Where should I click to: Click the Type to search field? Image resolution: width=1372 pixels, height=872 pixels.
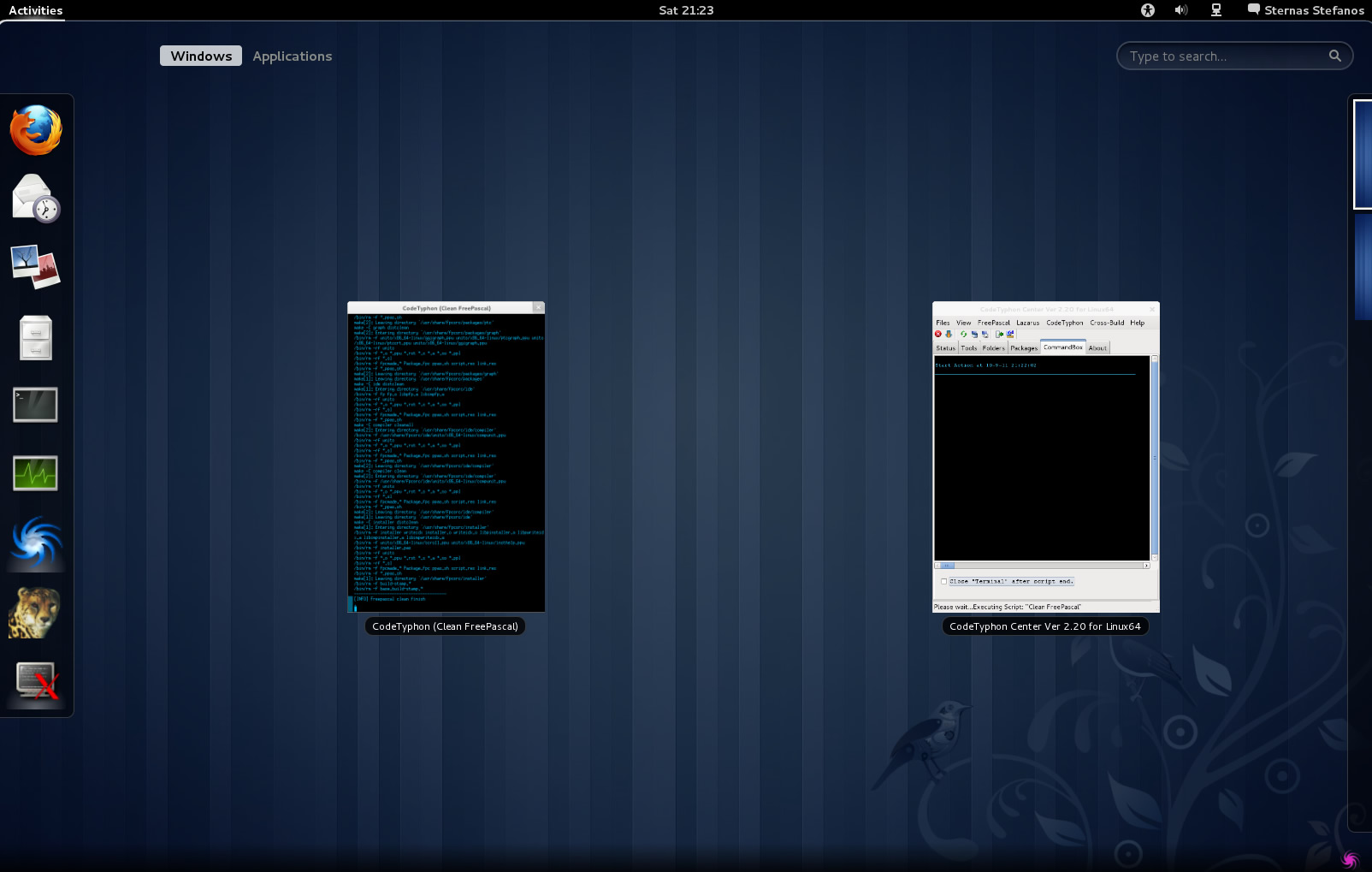1234,56
